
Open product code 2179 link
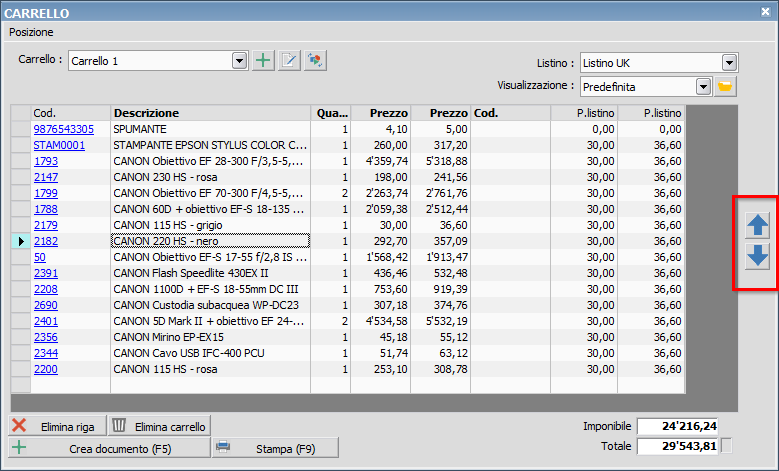[x=46, y=225]
